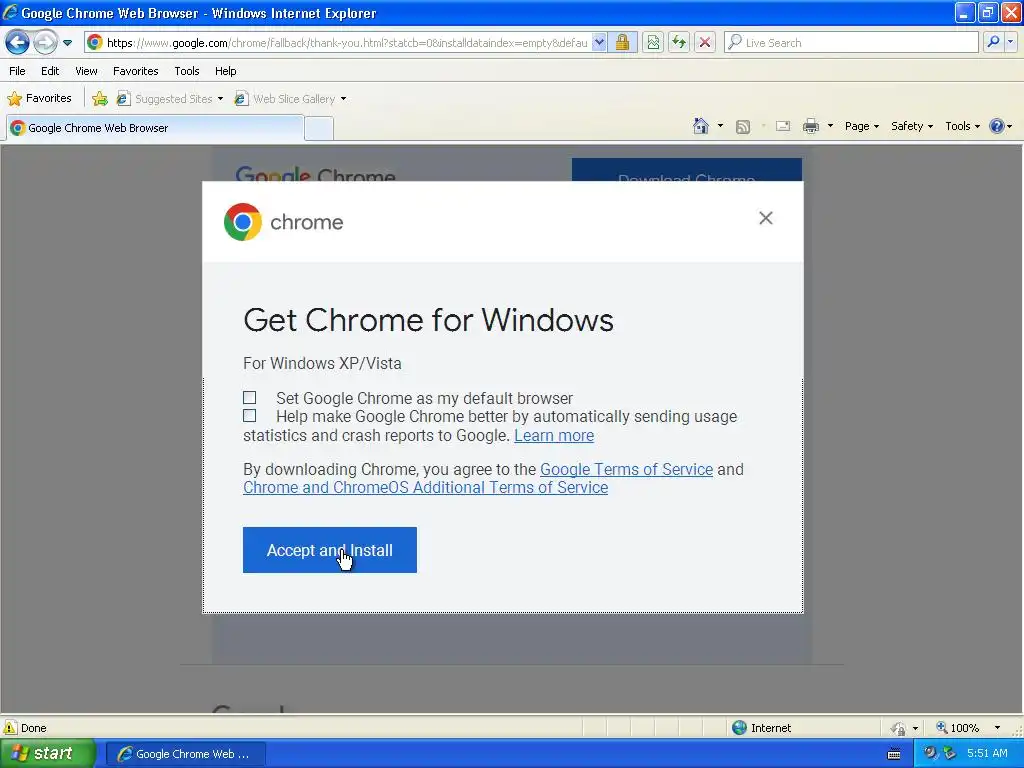
Task: Open the Safety command bar menu
Action: coord(912,126)
